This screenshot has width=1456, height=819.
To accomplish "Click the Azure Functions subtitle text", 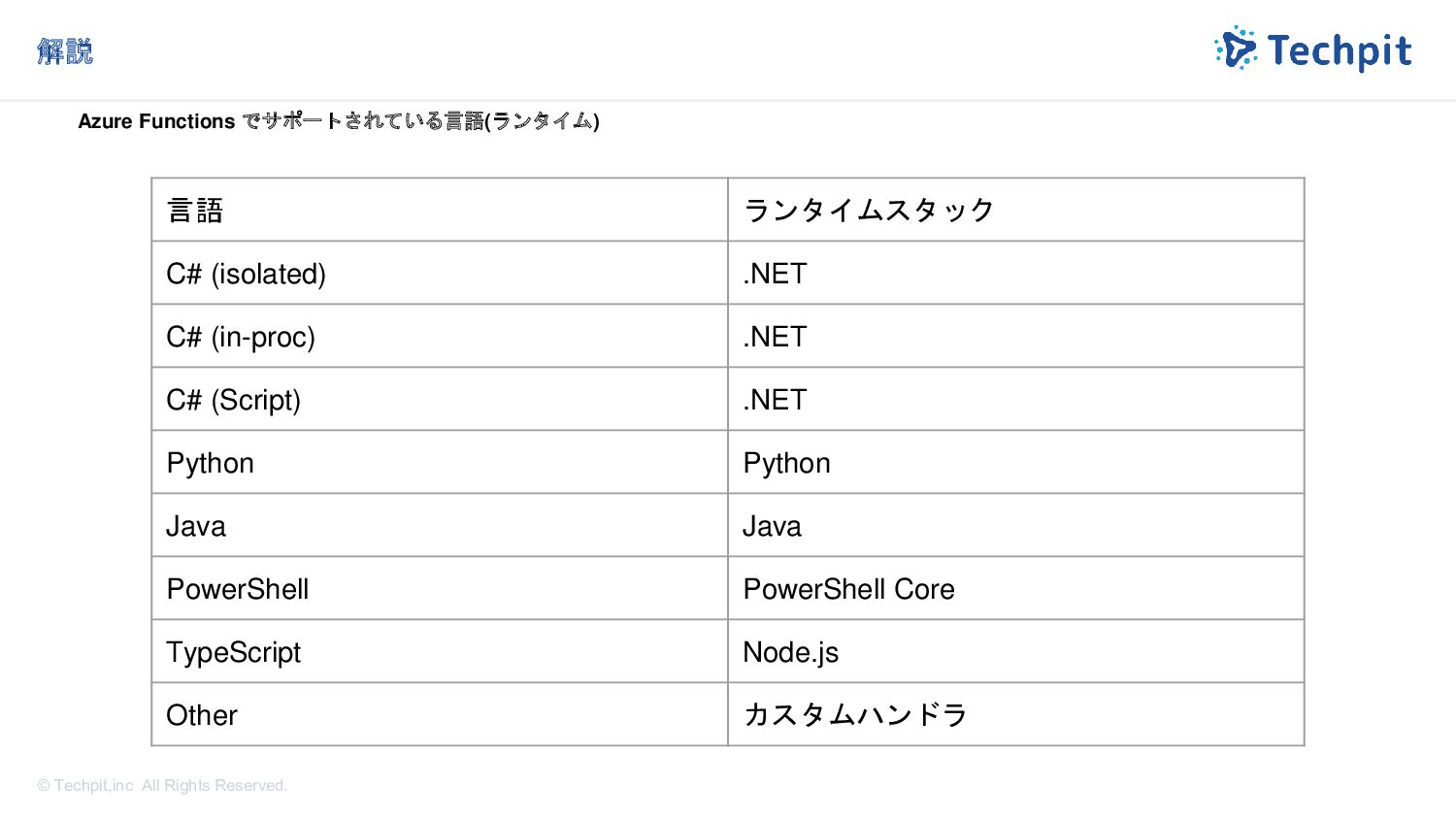I will click(x=339, y=121).
